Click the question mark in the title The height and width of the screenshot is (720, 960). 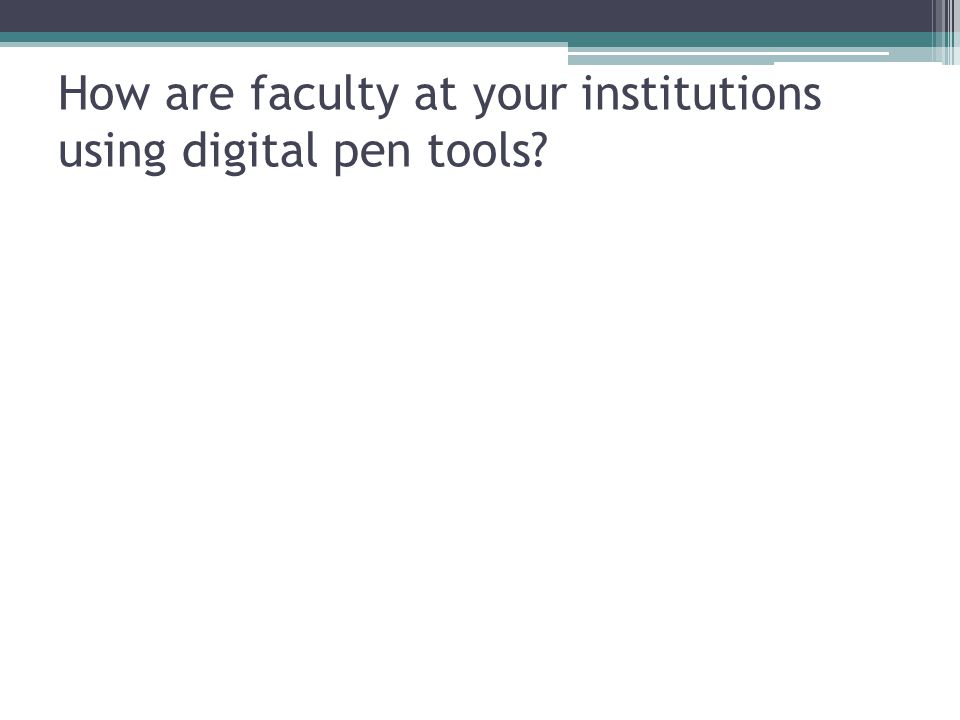pyautogui.click(x=538, y=150)
